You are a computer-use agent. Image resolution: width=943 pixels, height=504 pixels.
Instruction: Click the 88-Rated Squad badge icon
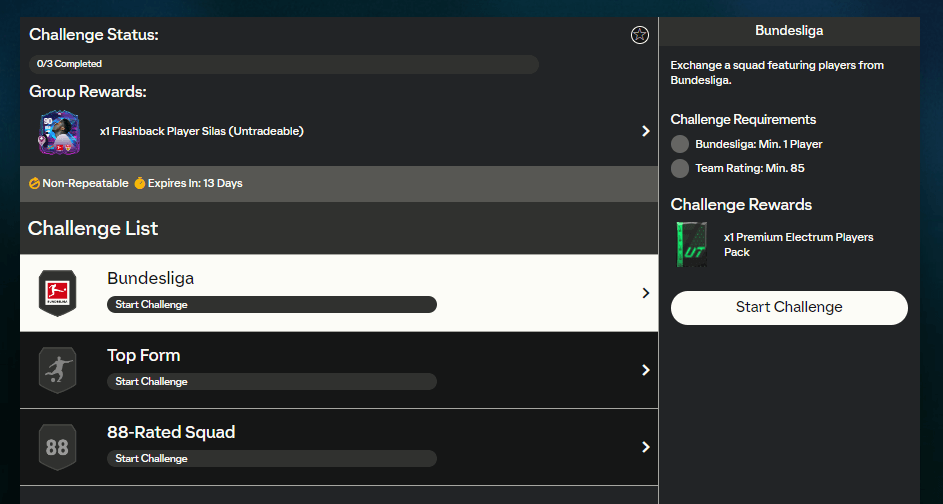(57, 447)
